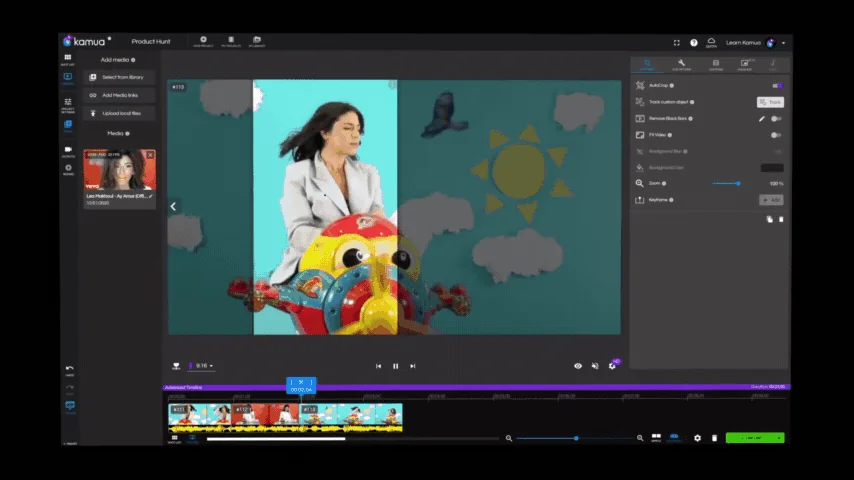Skip to the previous shot
The width and height of the screenshot is (854, 480).
click(x=379, y=366)
